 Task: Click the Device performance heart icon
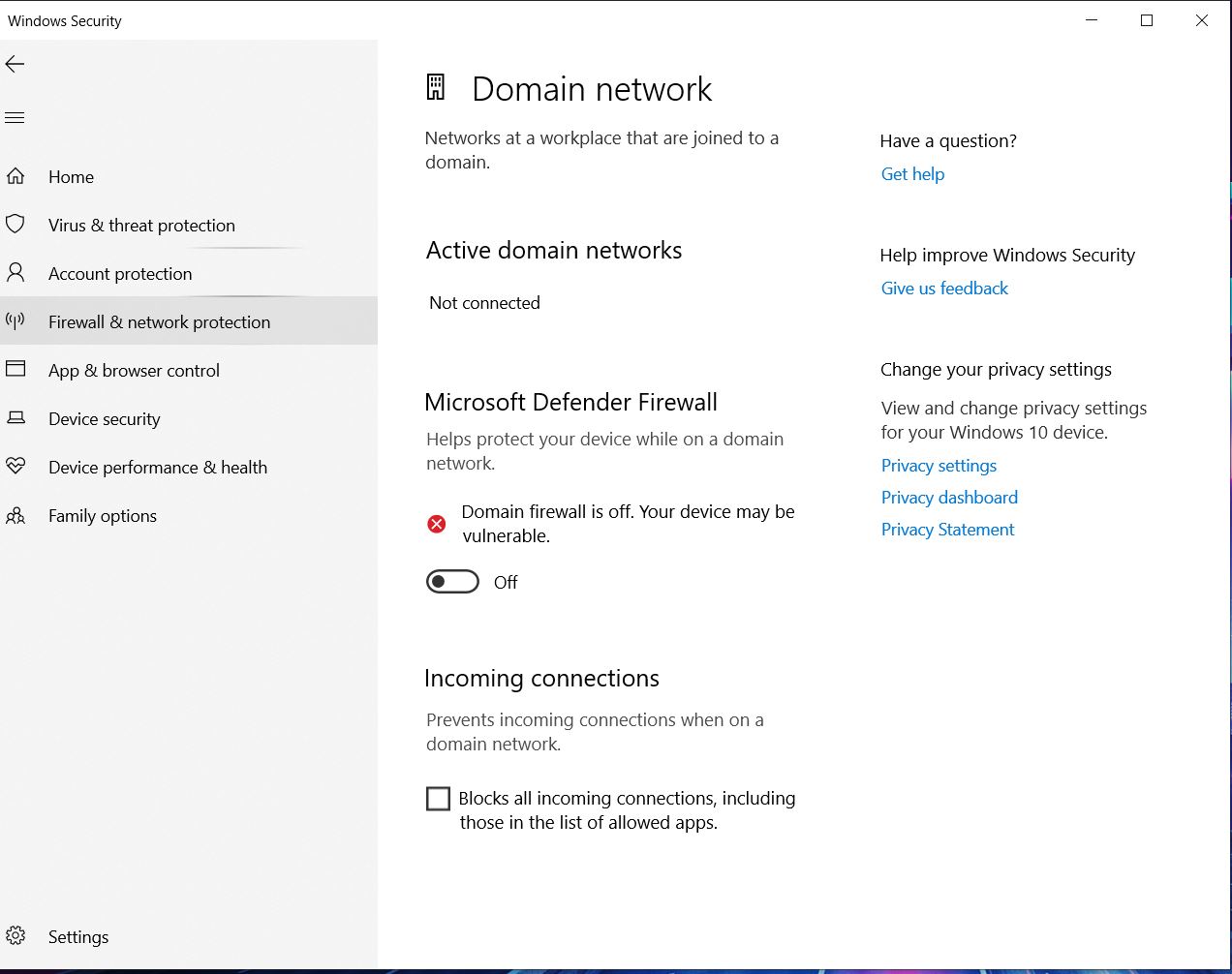point(15,466)
